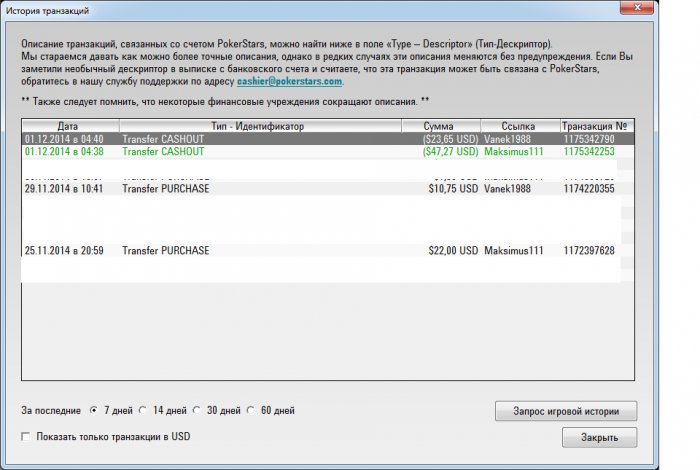This screenshot has height=470, width=700.
Task: Select the row dated 01.12.2014 в 04:40
Action: coord(328,139)
